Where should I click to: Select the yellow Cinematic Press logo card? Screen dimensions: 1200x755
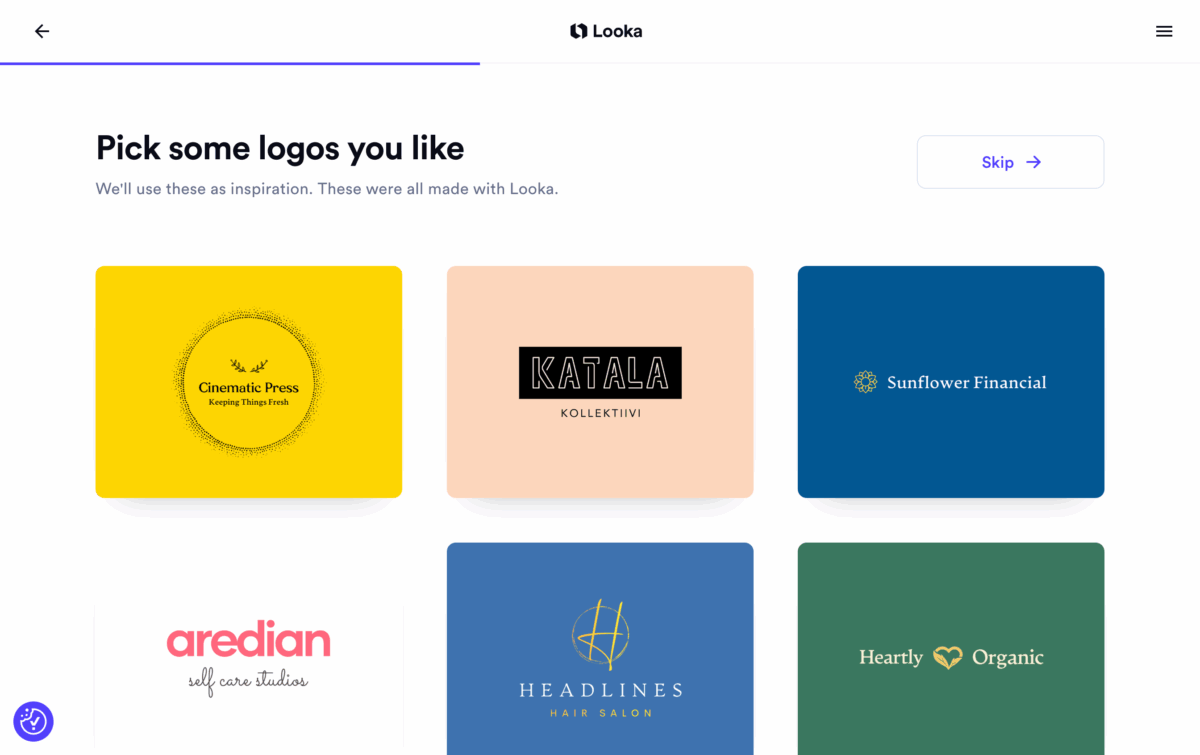coord(249,382)
